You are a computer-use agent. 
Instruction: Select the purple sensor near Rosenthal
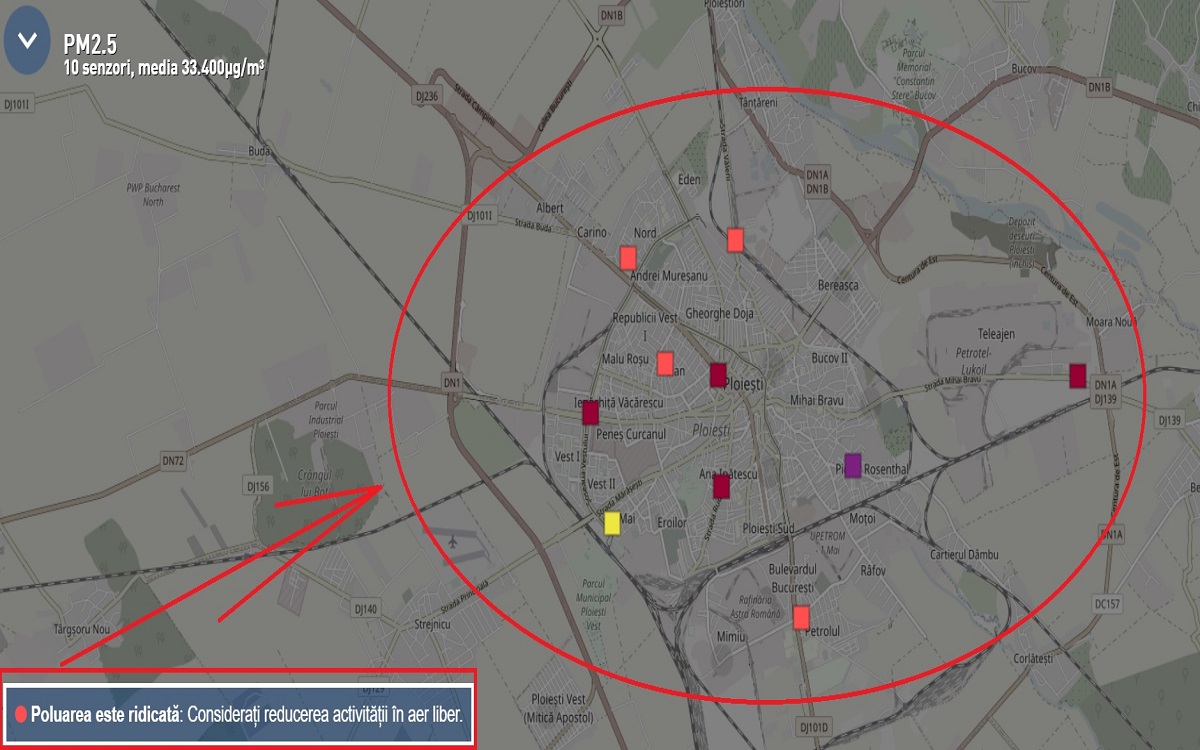(852, 465)
